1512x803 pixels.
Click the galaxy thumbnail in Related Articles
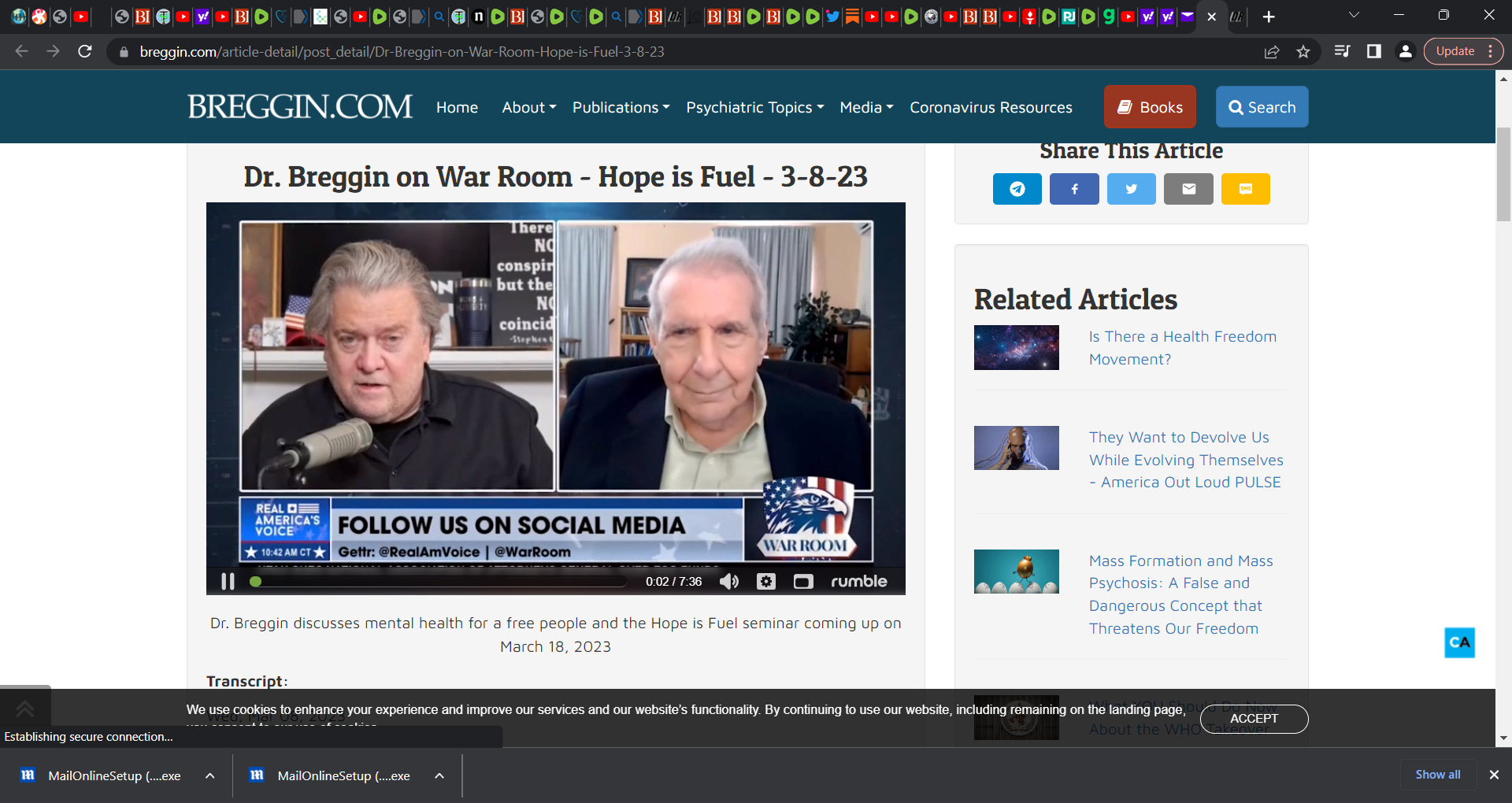[1017, 347]
